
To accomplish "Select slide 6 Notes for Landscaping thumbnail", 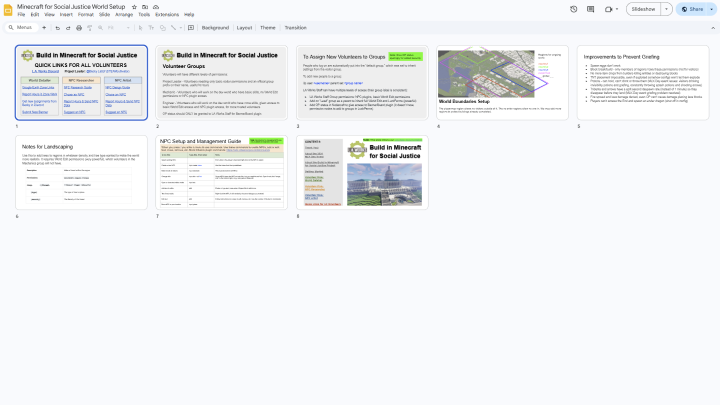I will 81,172.
